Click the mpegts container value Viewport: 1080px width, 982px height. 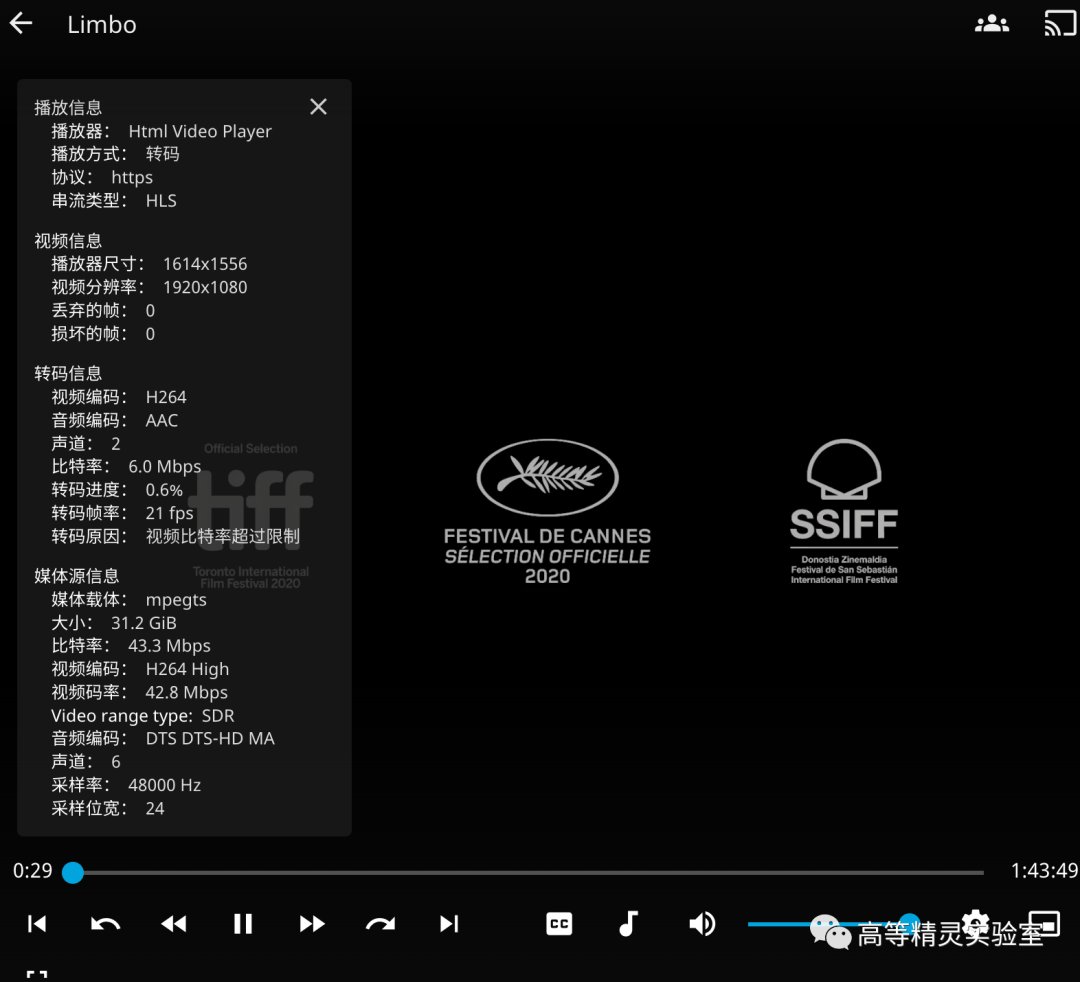point(176,600)
